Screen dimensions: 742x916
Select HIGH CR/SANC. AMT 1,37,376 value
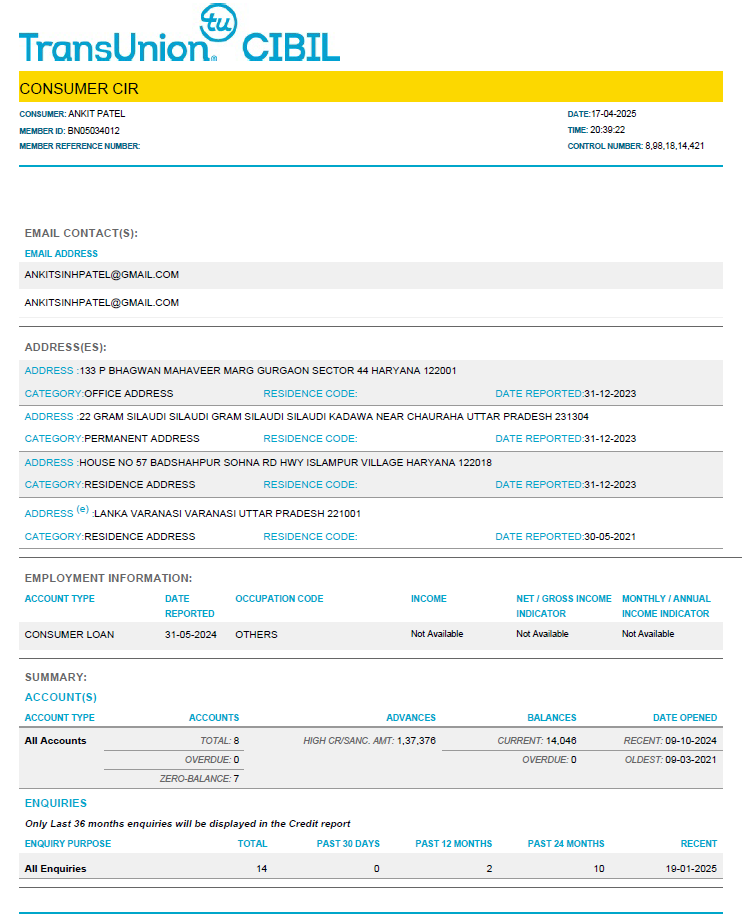point(369,741)
